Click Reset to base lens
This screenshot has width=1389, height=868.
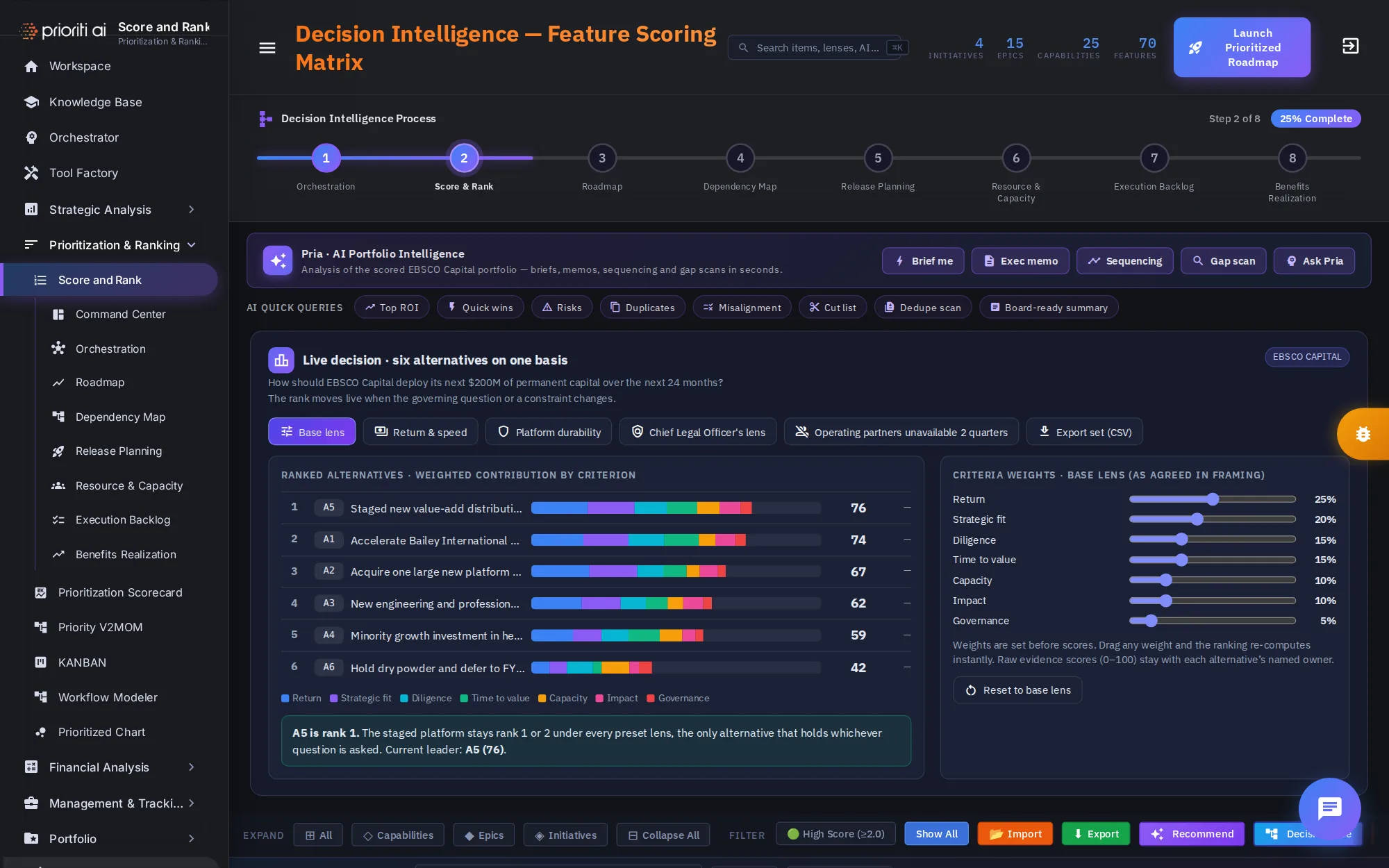[1017, 690]
